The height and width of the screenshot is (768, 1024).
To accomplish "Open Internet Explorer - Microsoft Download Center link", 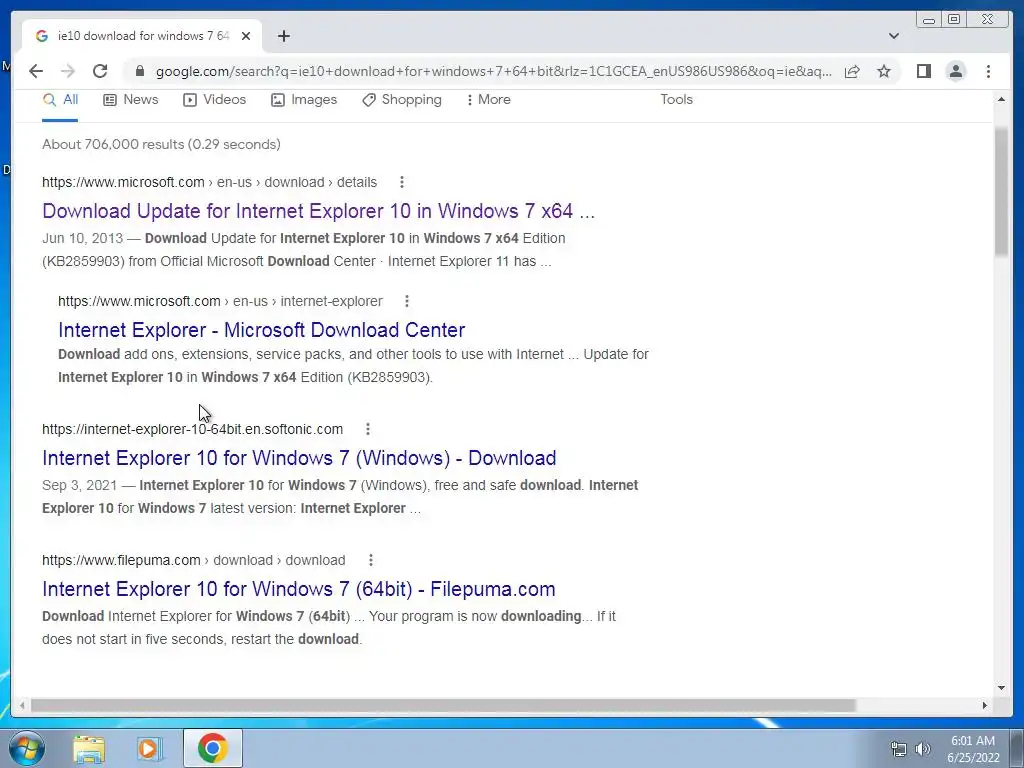I will (x=261, y=330).
